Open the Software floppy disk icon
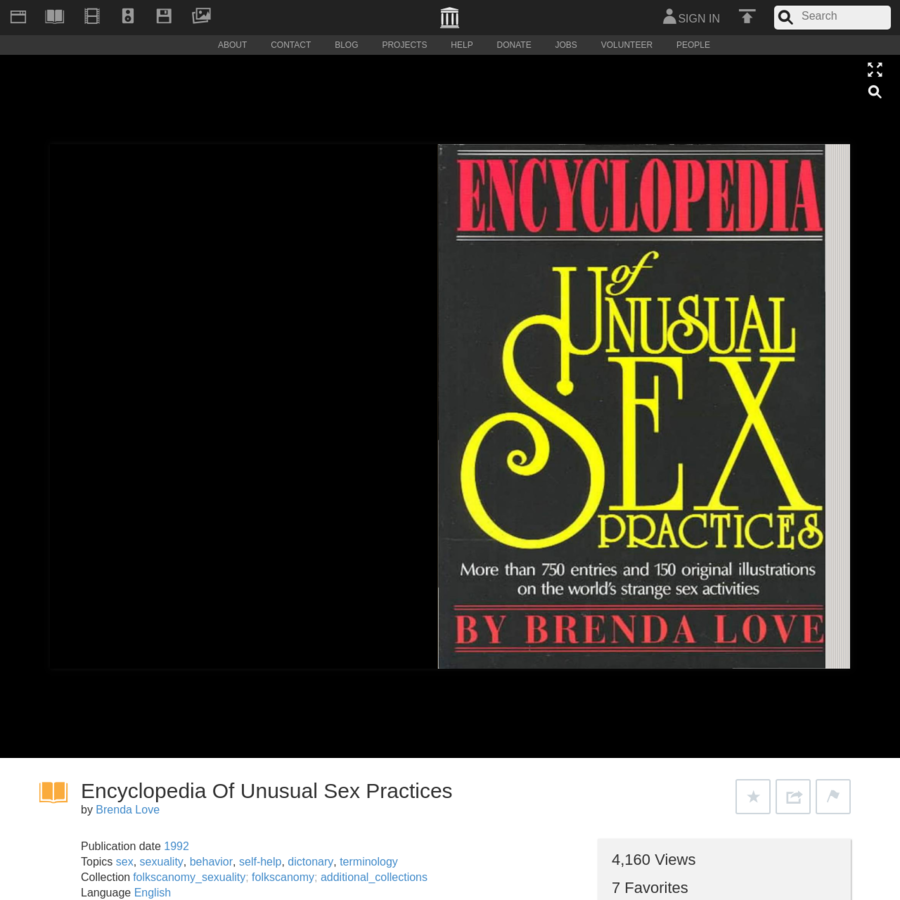 pyautogui.click(x=164, y=16)
